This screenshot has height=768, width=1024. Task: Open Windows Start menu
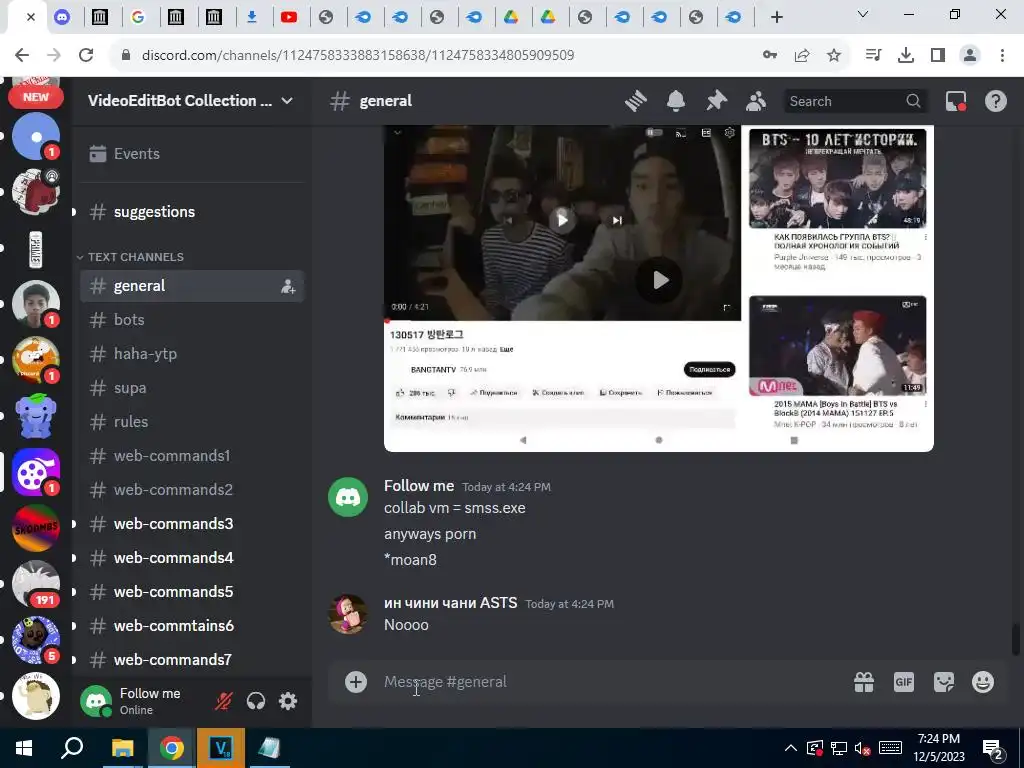24,748
